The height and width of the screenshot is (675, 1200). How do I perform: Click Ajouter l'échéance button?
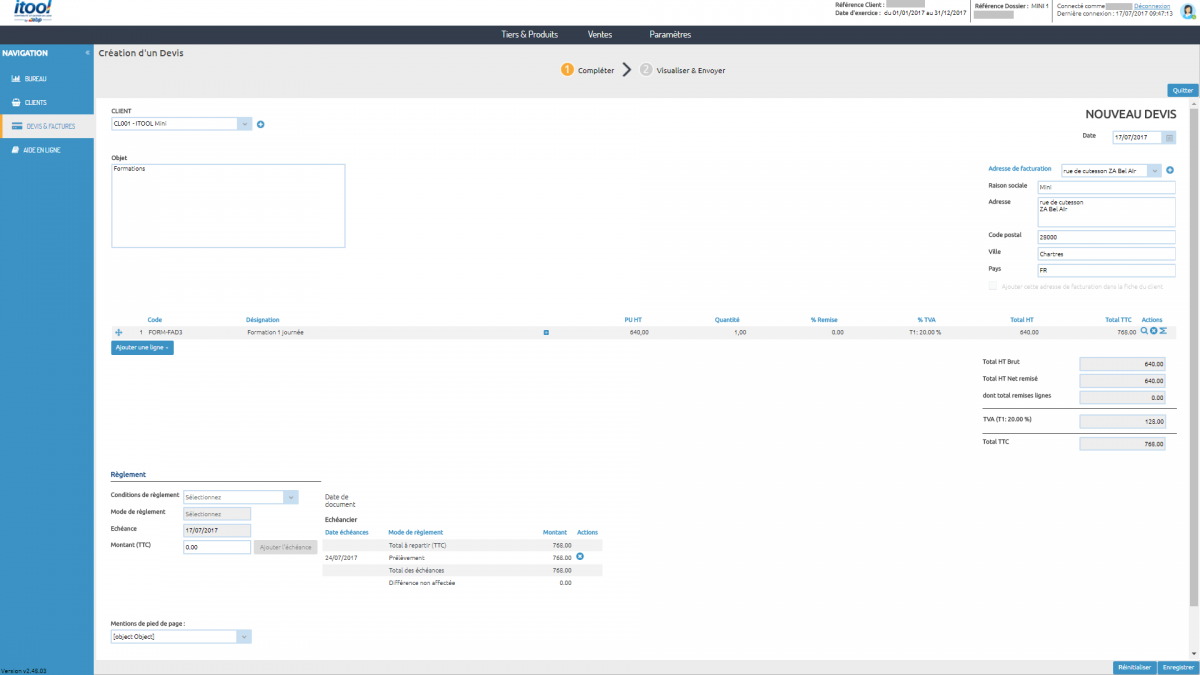point(285,547)
